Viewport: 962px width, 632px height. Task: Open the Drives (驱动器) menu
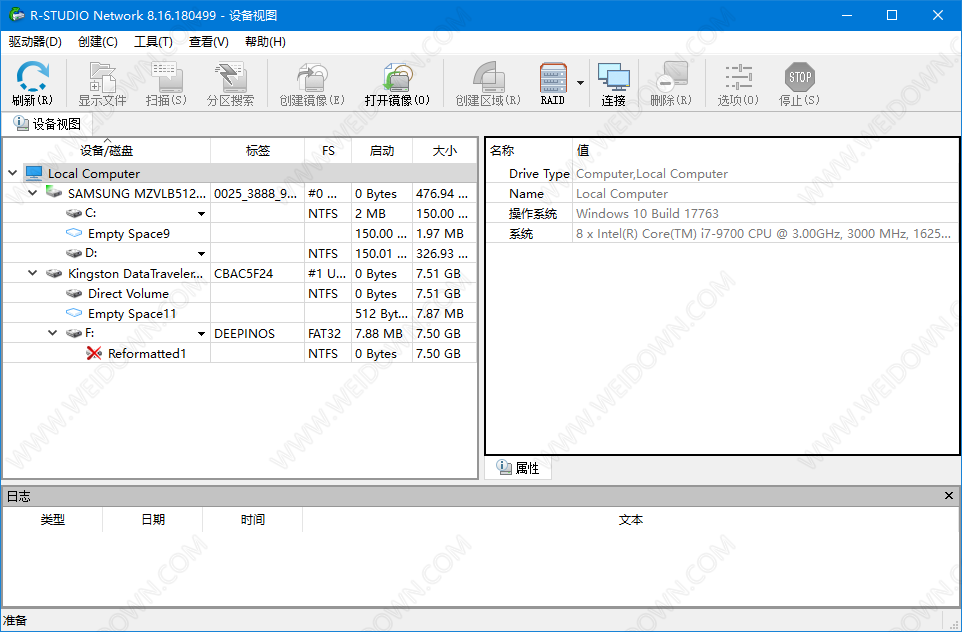point(35,41)
